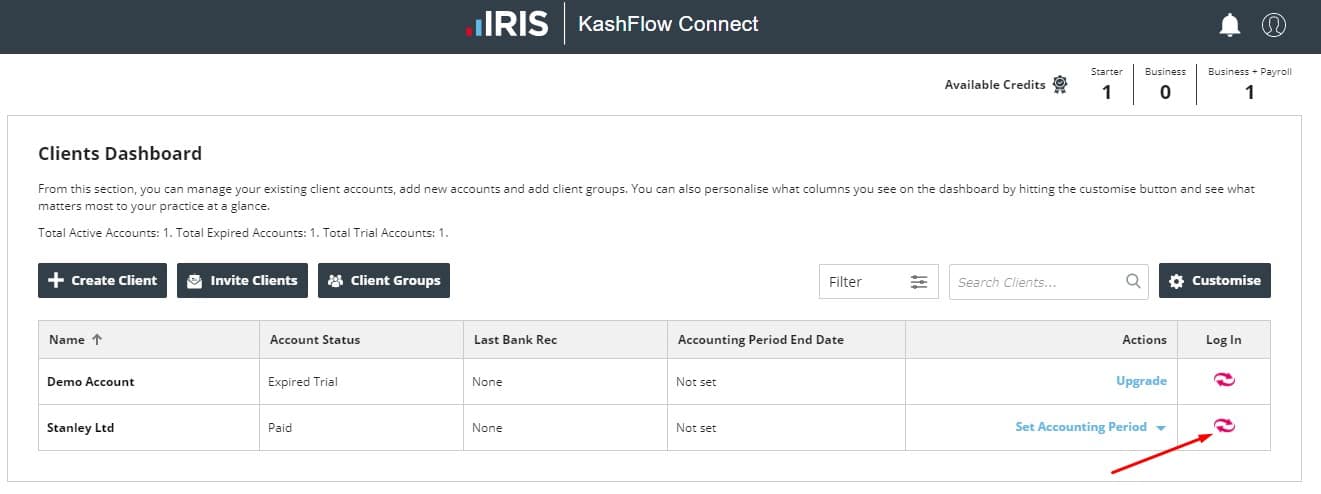Open the Filter dropdown

point(877,282)
